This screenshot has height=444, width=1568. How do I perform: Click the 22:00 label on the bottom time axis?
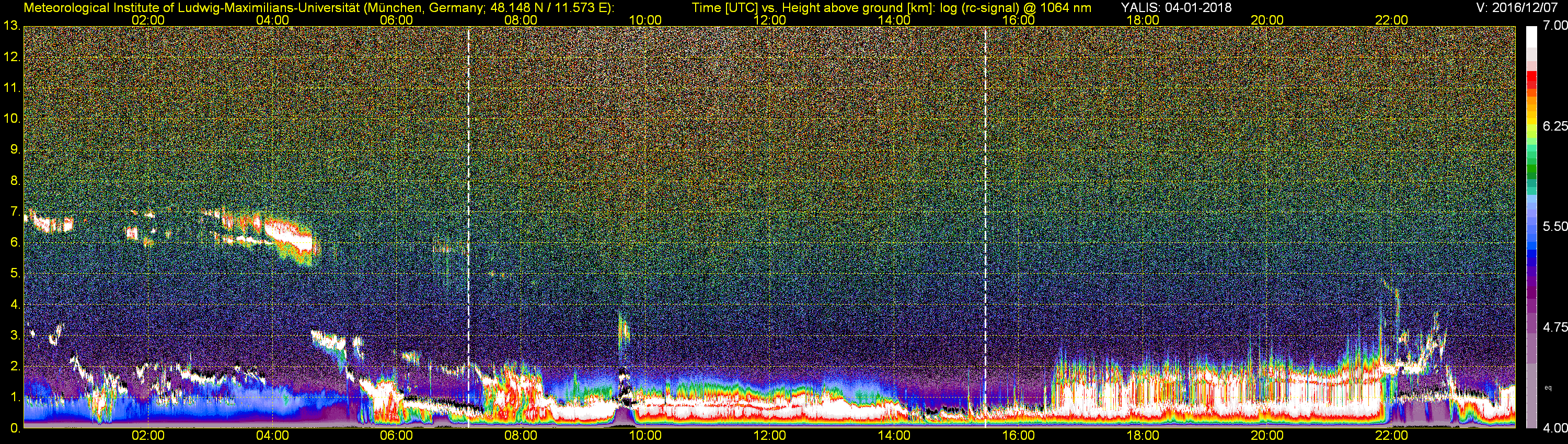1391,436
